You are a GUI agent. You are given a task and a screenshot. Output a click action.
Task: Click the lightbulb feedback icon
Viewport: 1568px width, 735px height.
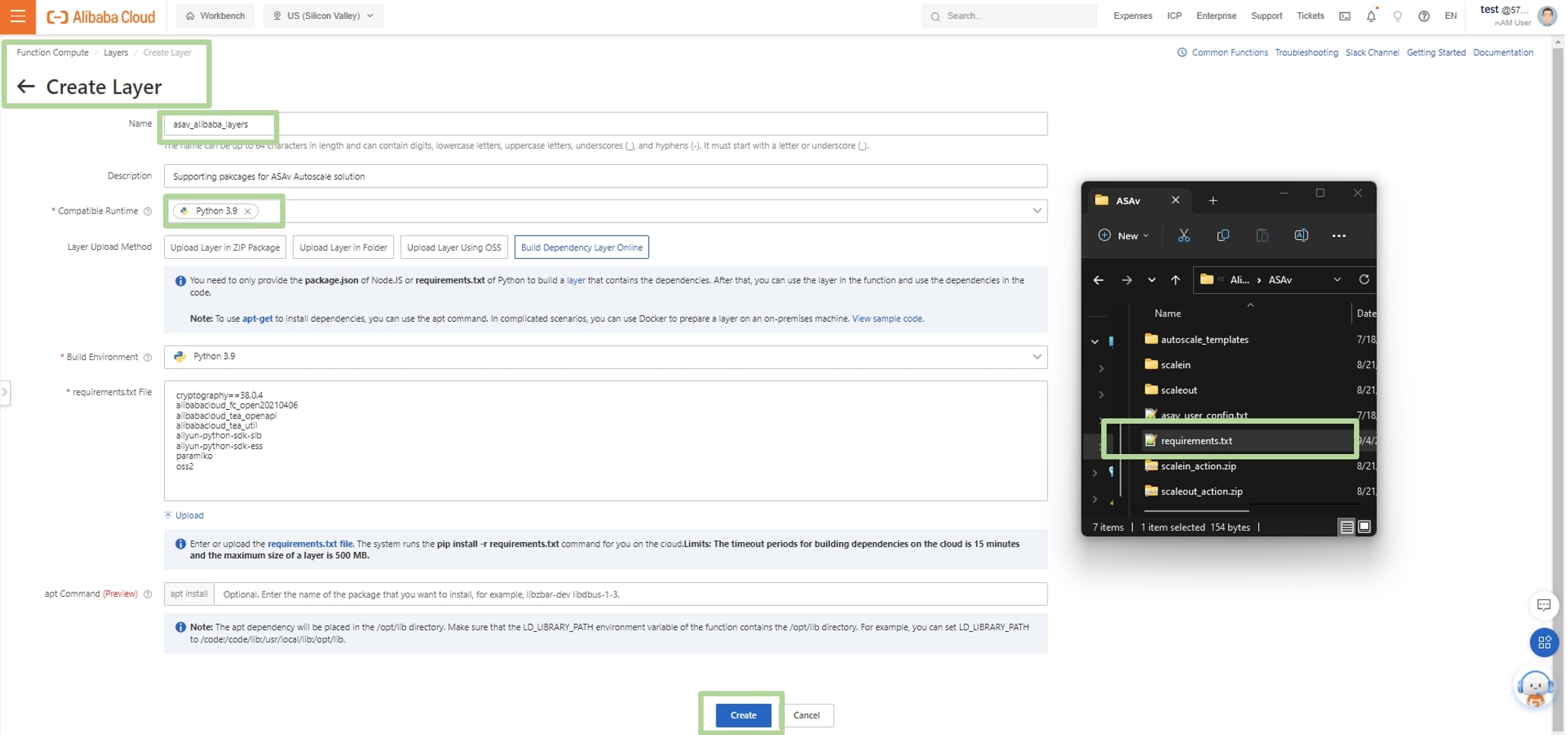[1398, 16]
